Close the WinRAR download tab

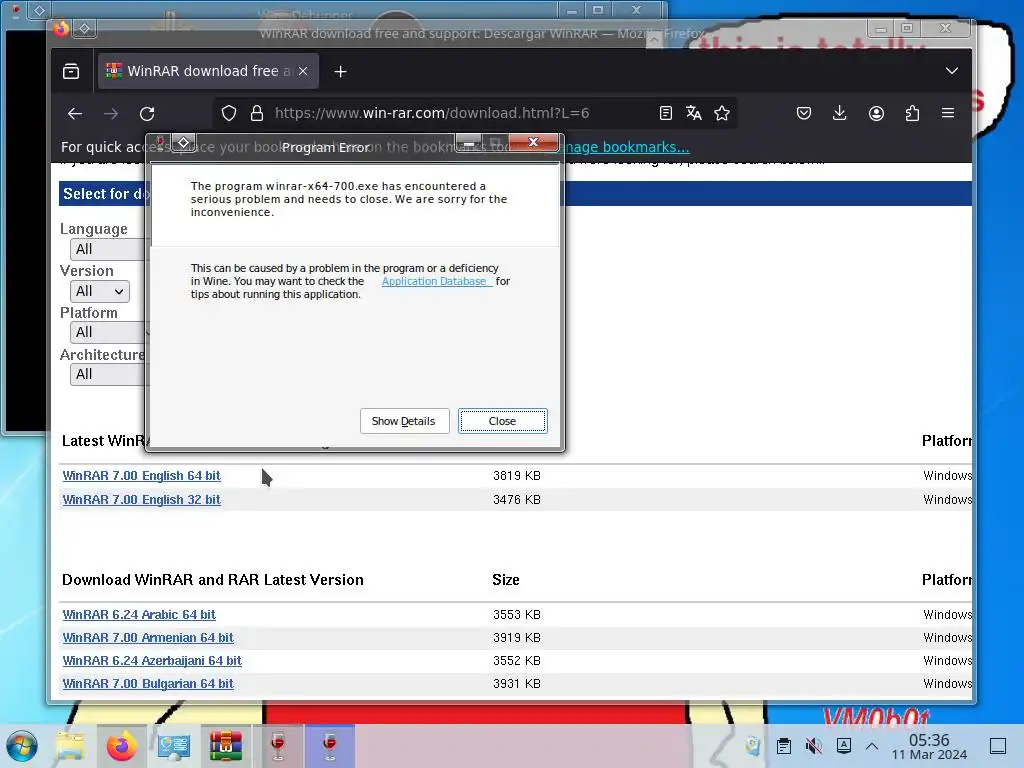(x=303, y=71)
